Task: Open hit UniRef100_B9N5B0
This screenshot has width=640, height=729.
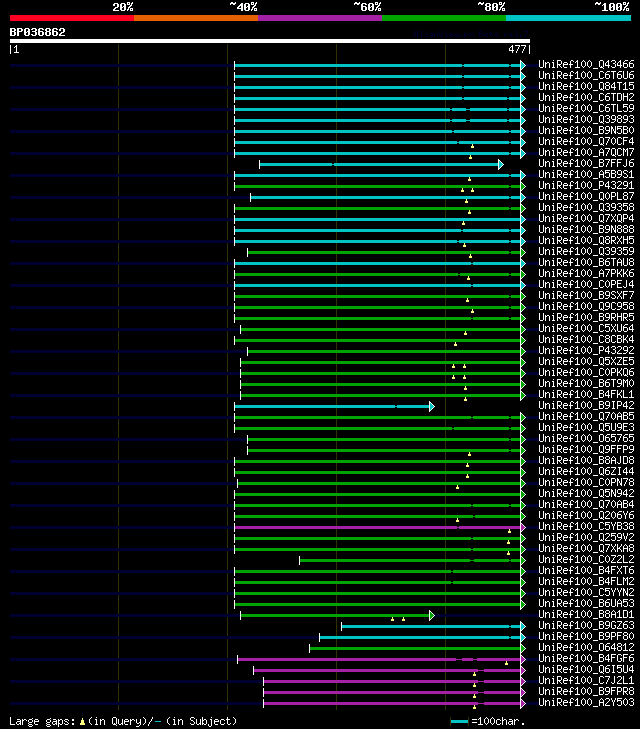Action: point(586,131)
